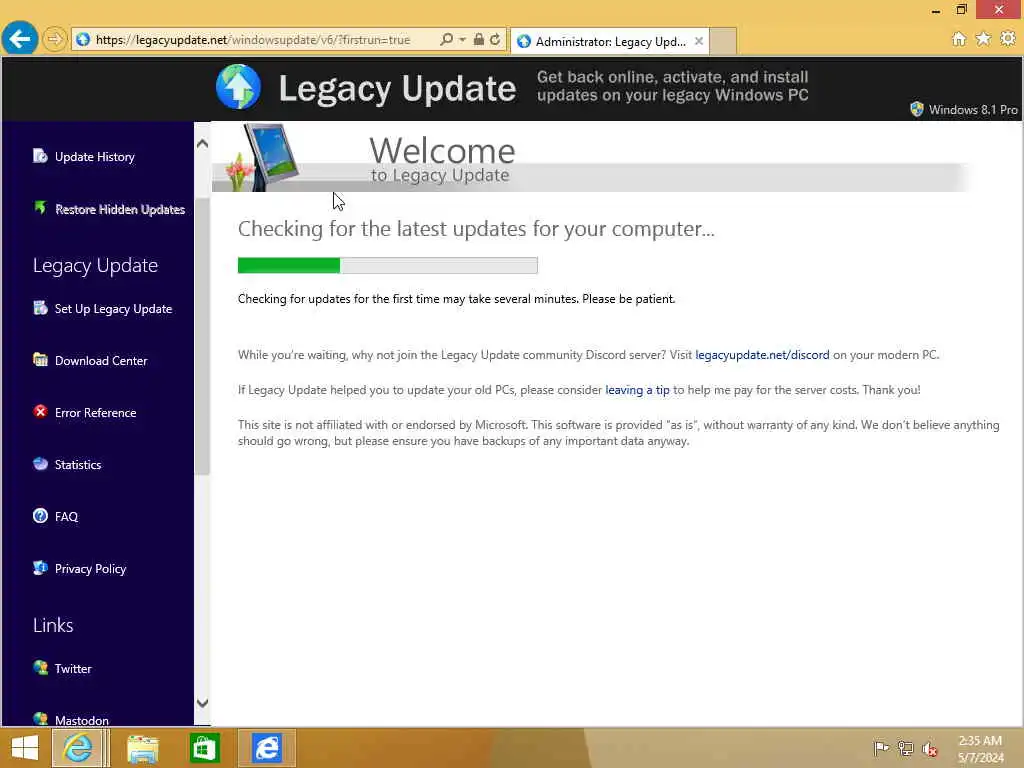Screen dimensions: 1024x768
Task: Minimize the Internet Explorer window
Action: tap(936, 10)
